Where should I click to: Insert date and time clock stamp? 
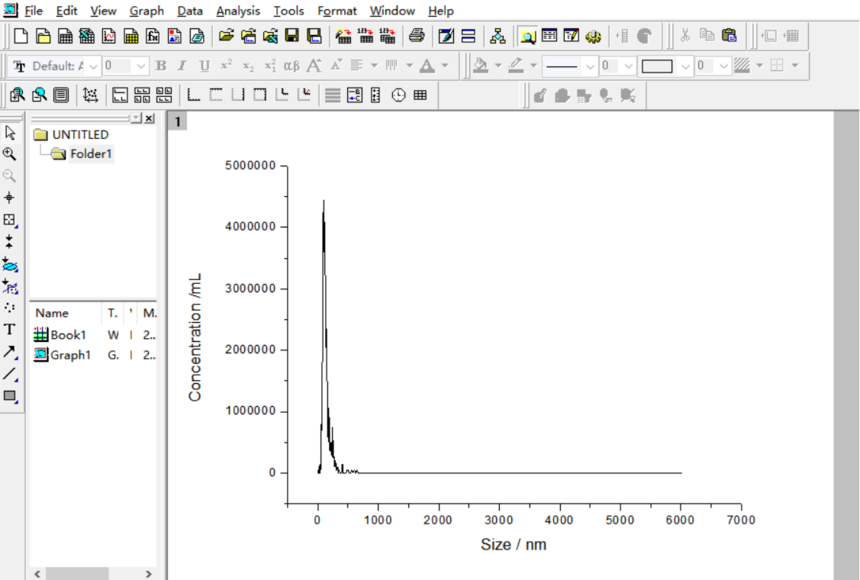tap(398, 95)
